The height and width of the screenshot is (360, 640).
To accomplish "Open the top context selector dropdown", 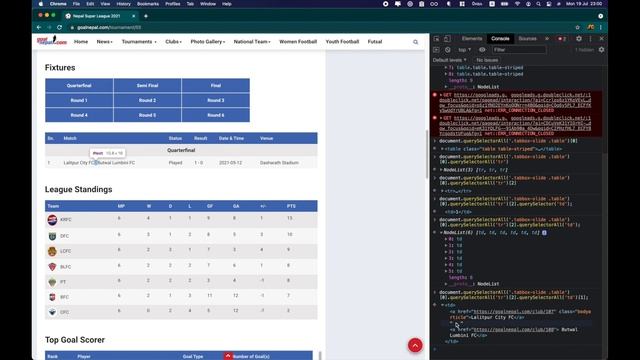I will click(464, 50).
